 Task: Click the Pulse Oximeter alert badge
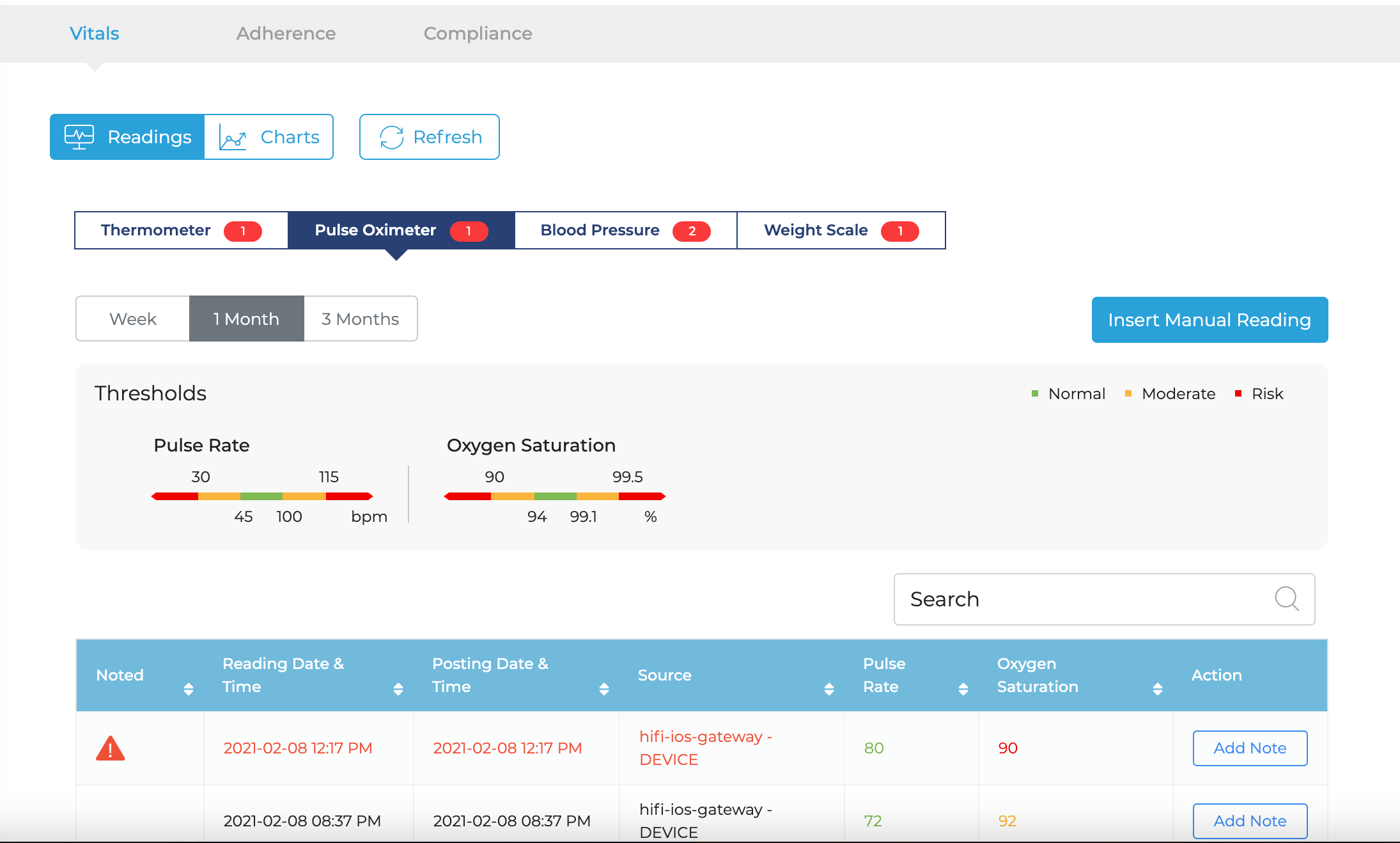point(469,231)
